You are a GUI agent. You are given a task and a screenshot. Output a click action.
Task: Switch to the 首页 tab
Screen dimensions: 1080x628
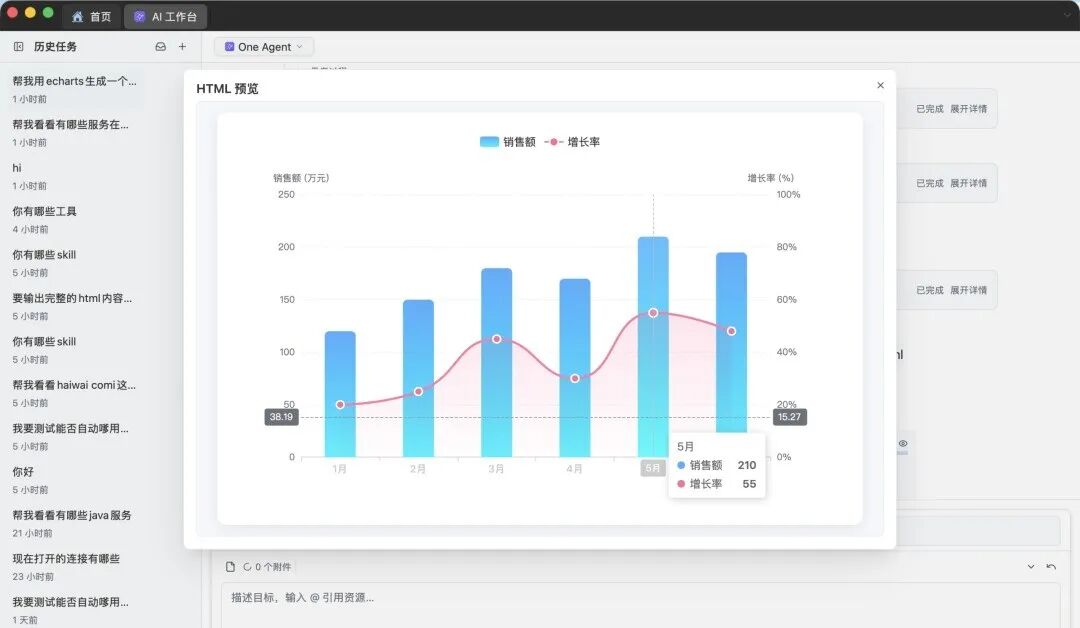pyautogui.click(x=92, y=17)
